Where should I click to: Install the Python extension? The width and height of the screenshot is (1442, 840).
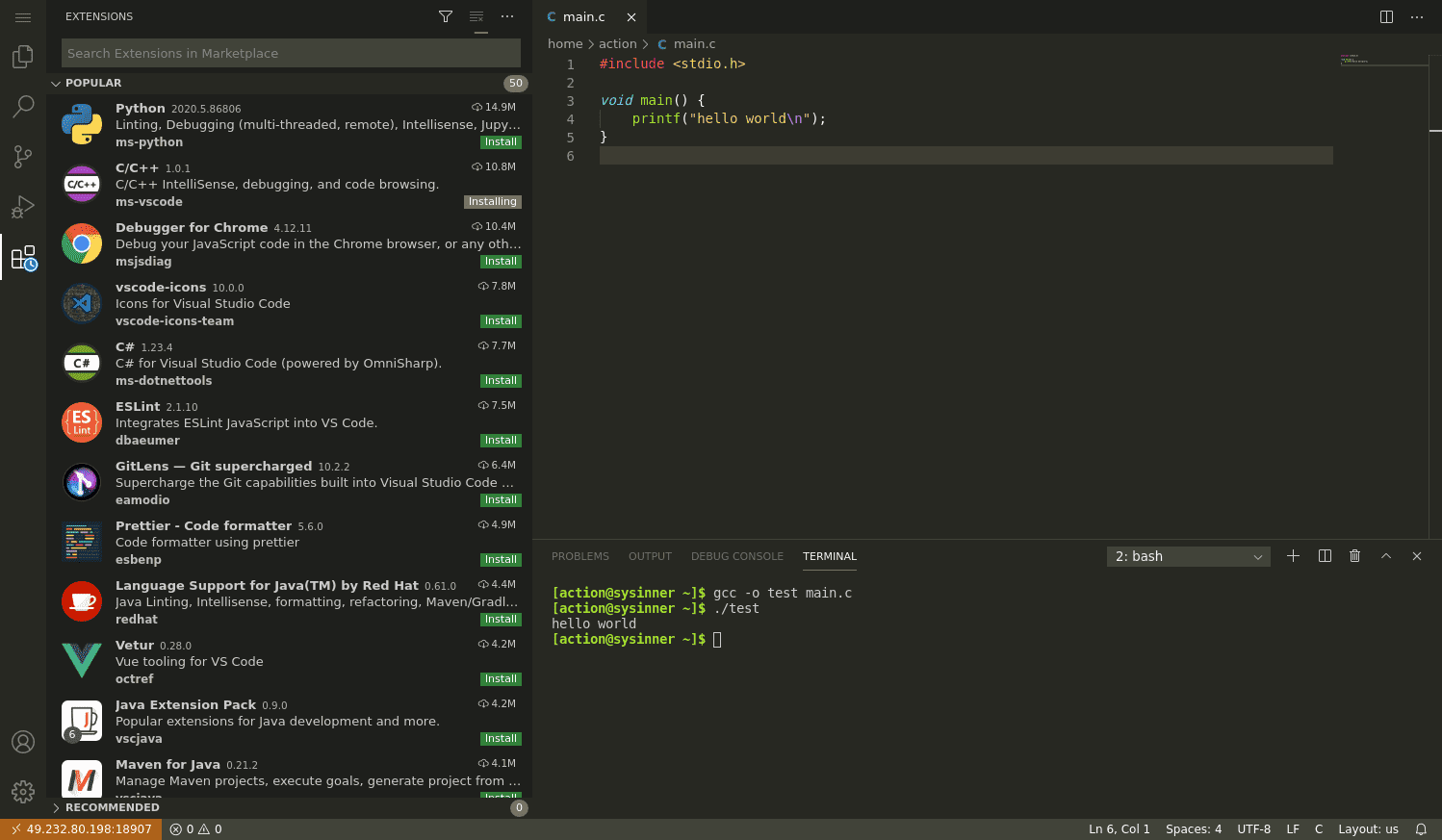point(501,141)
